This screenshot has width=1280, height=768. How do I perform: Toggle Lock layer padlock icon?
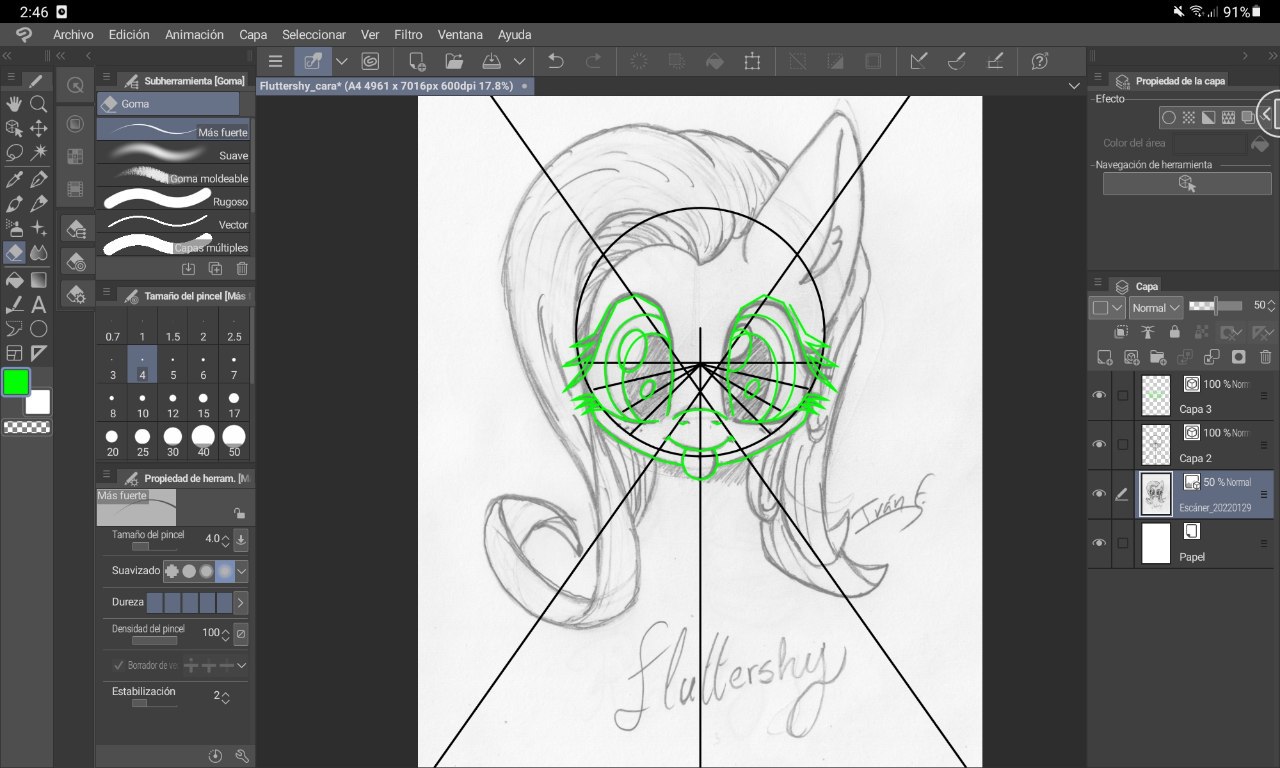coord(1174,332)
